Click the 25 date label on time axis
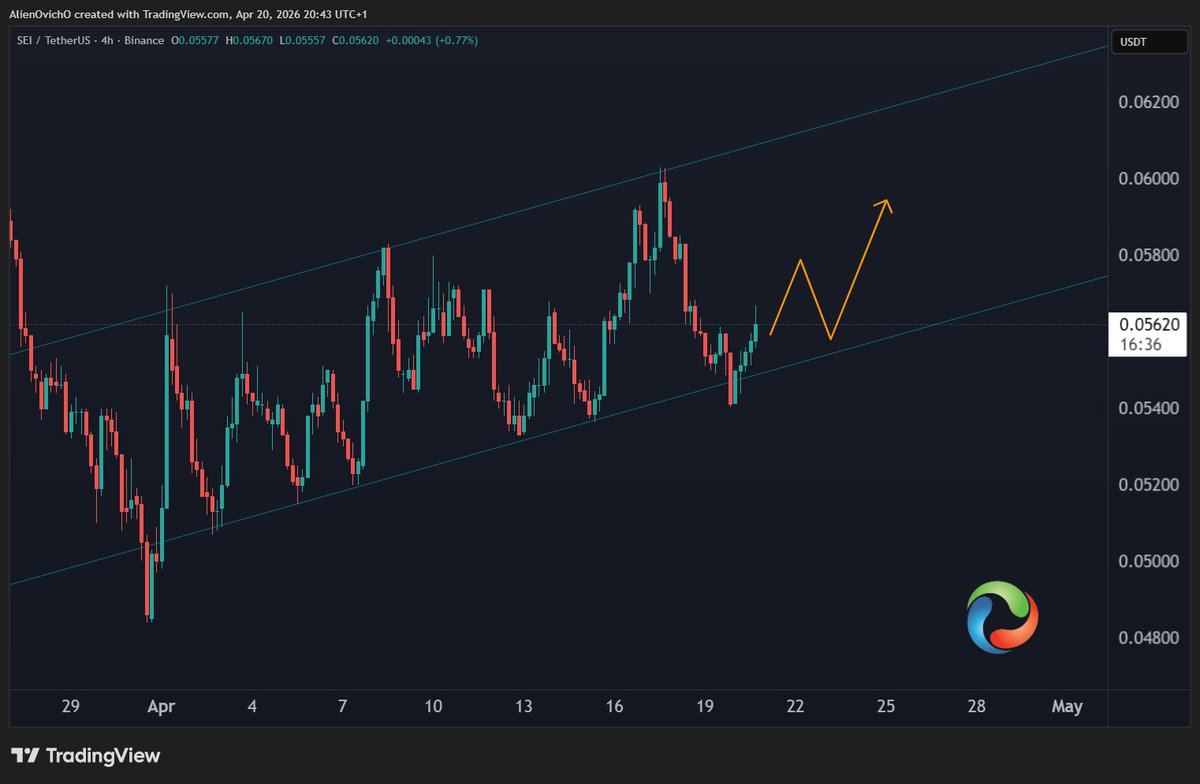Screen dimensions: 1200x784 click(886, 706)
